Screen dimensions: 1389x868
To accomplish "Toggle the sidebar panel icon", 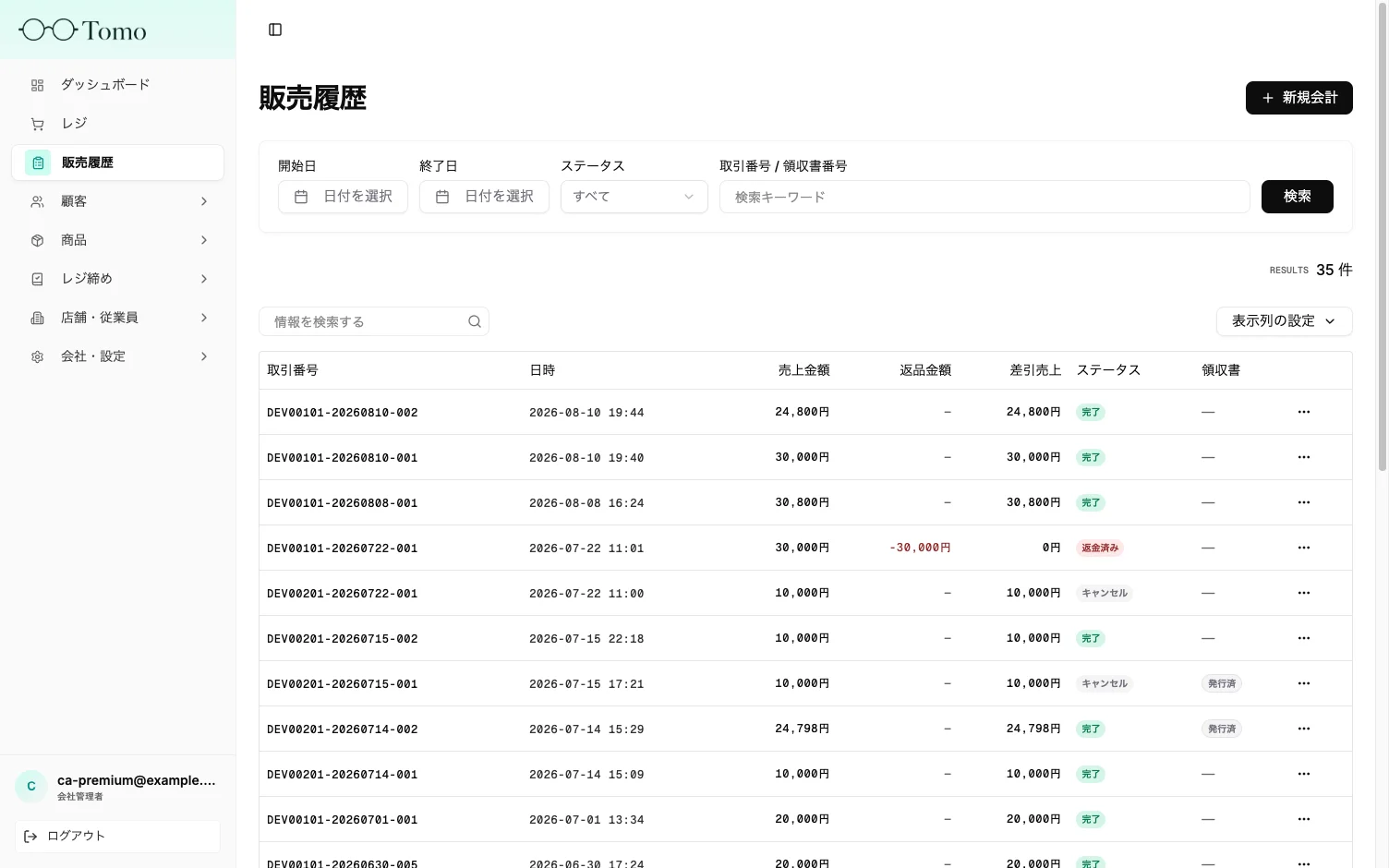I will [275, 30].
